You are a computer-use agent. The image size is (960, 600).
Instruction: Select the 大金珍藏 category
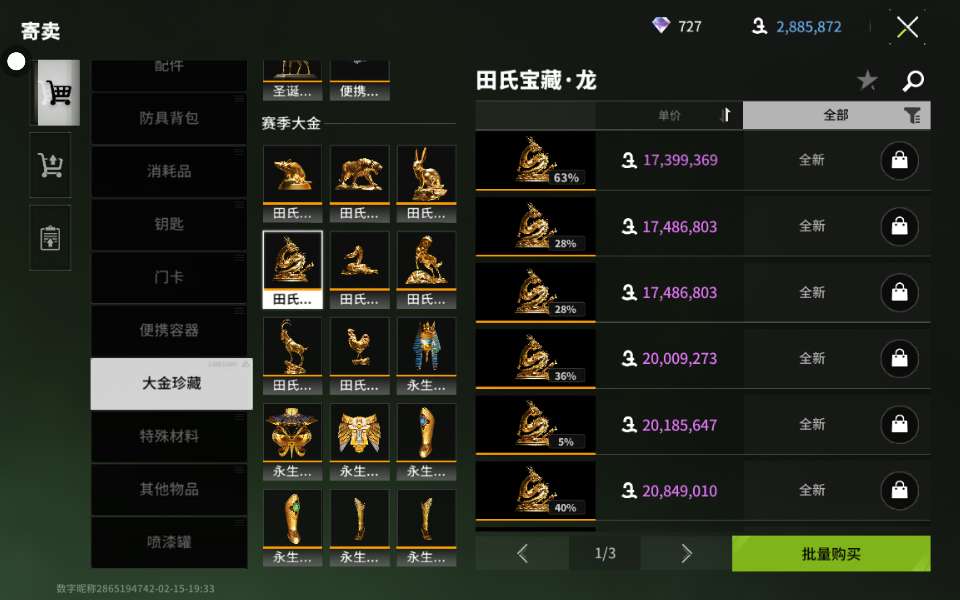(x=171, y=384)
